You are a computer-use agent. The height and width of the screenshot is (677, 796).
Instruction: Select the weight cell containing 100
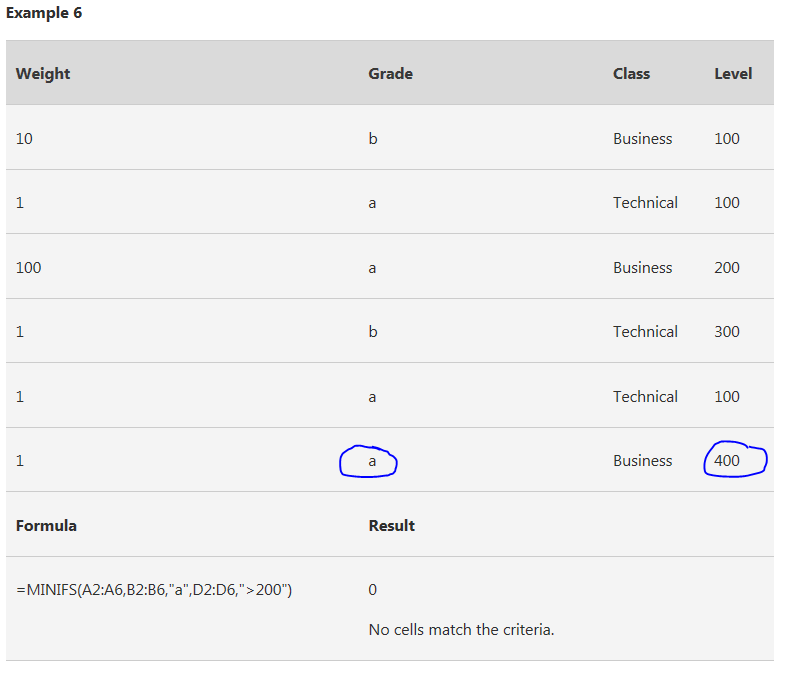(28, 267)
